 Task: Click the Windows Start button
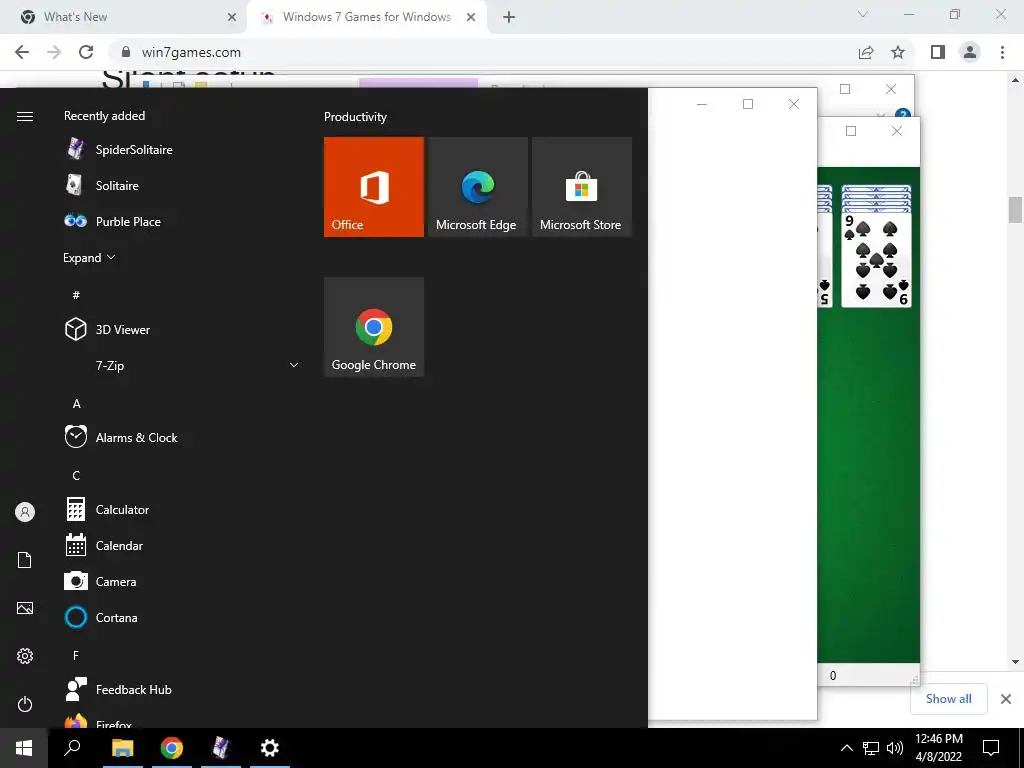point(24,748)
